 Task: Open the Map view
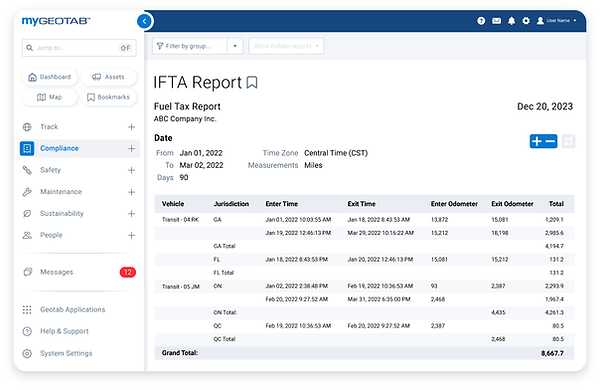(x=50, y=97)
